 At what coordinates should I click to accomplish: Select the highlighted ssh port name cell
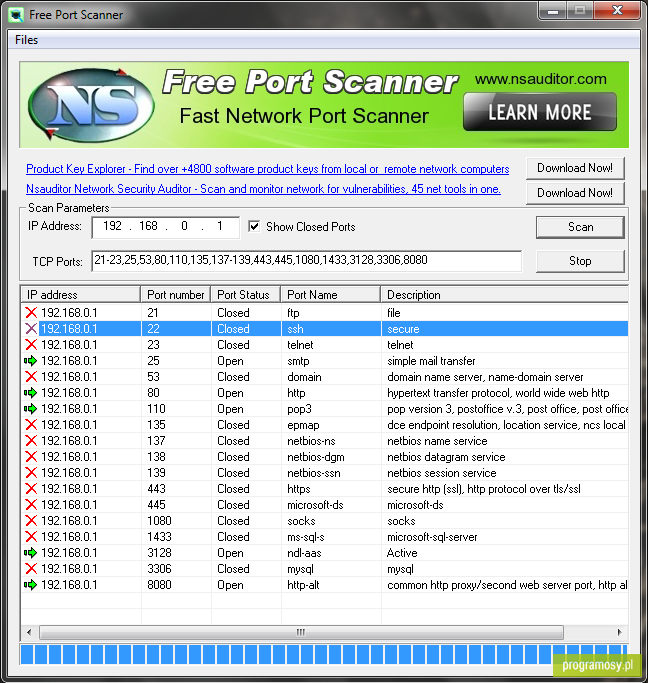click(x=295, y=329)
